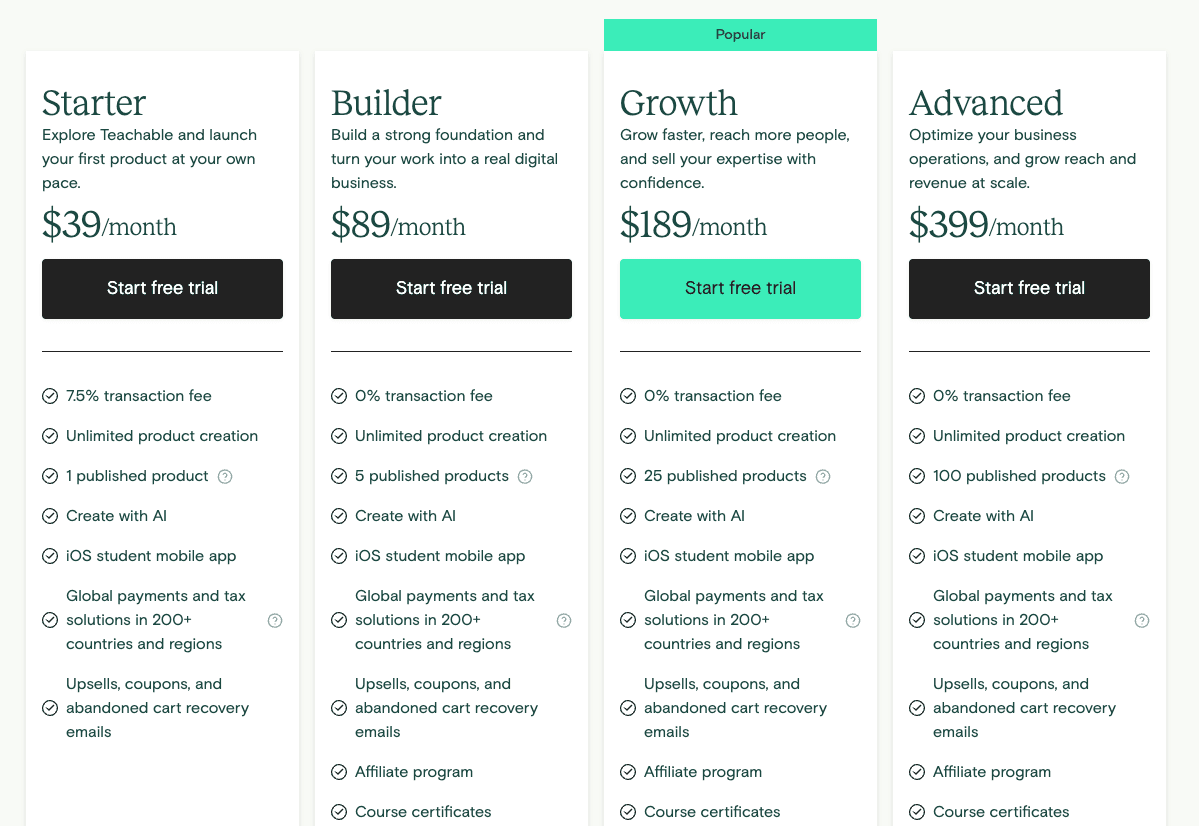Open the tooltip on Builder's global payments line
This screenshot has width=1199, height=826.
click(x=564, y=620)
